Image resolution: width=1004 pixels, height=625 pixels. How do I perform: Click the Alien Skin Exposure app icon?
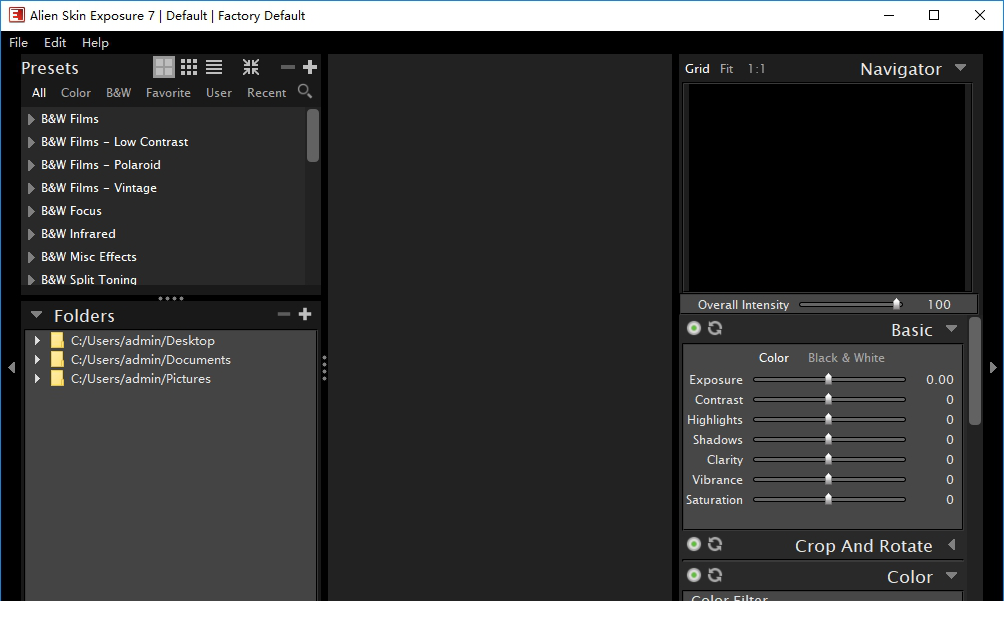(x=17, y=15)
